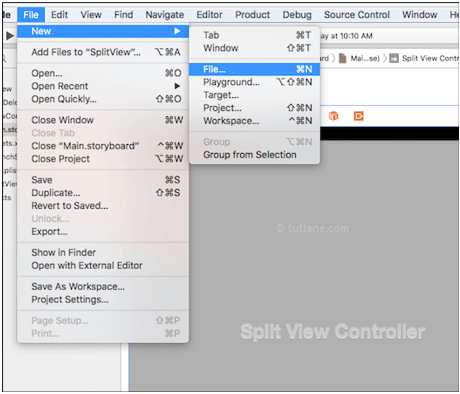Open the Window menu
The width and height of the screenshot is (460, 394).
420,15
